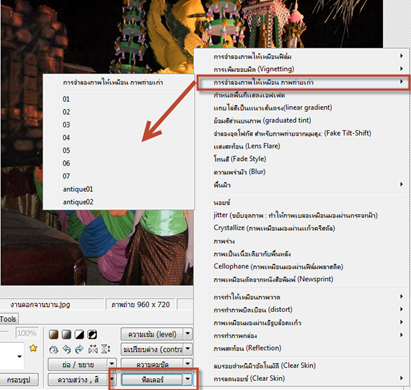Viewport: 411px width, 390px height.
Task: Select the highlighted antique photo menu entry
Action: point(303,82)
